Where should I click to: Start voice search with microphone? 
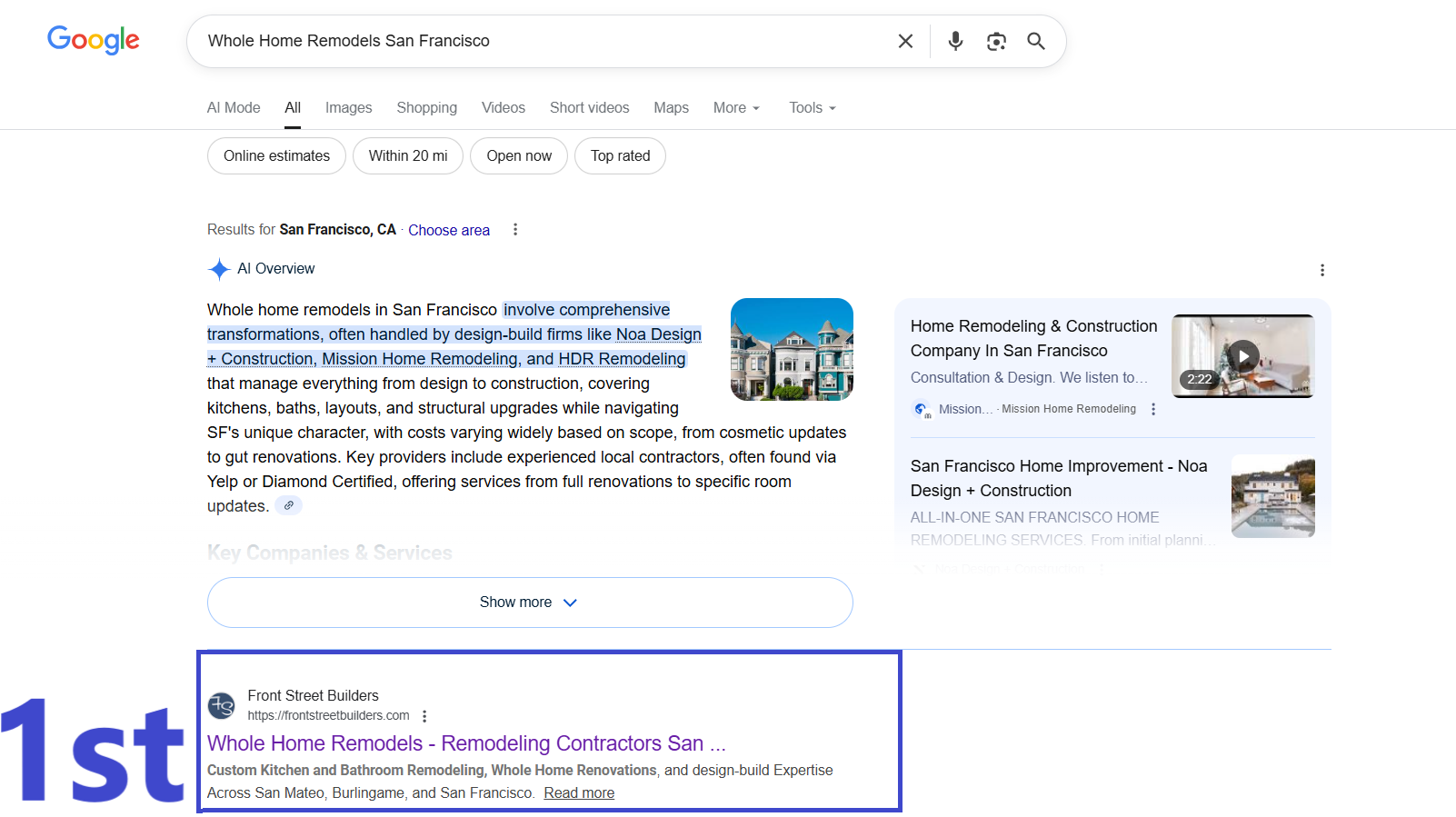pos(955,41)
